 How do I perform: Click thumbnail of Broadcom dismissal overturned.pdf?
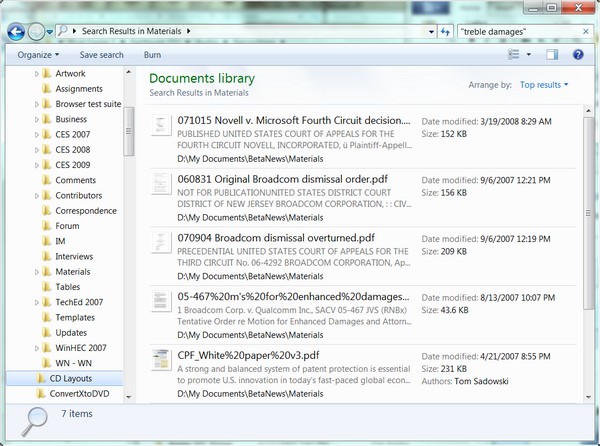coord(161,242)
